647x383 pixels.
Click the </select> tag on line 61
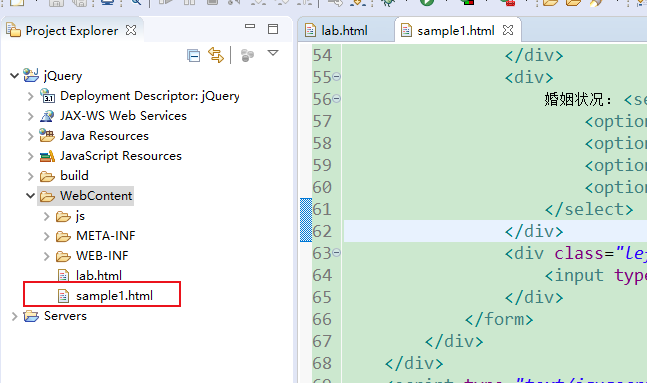point(589,210)
